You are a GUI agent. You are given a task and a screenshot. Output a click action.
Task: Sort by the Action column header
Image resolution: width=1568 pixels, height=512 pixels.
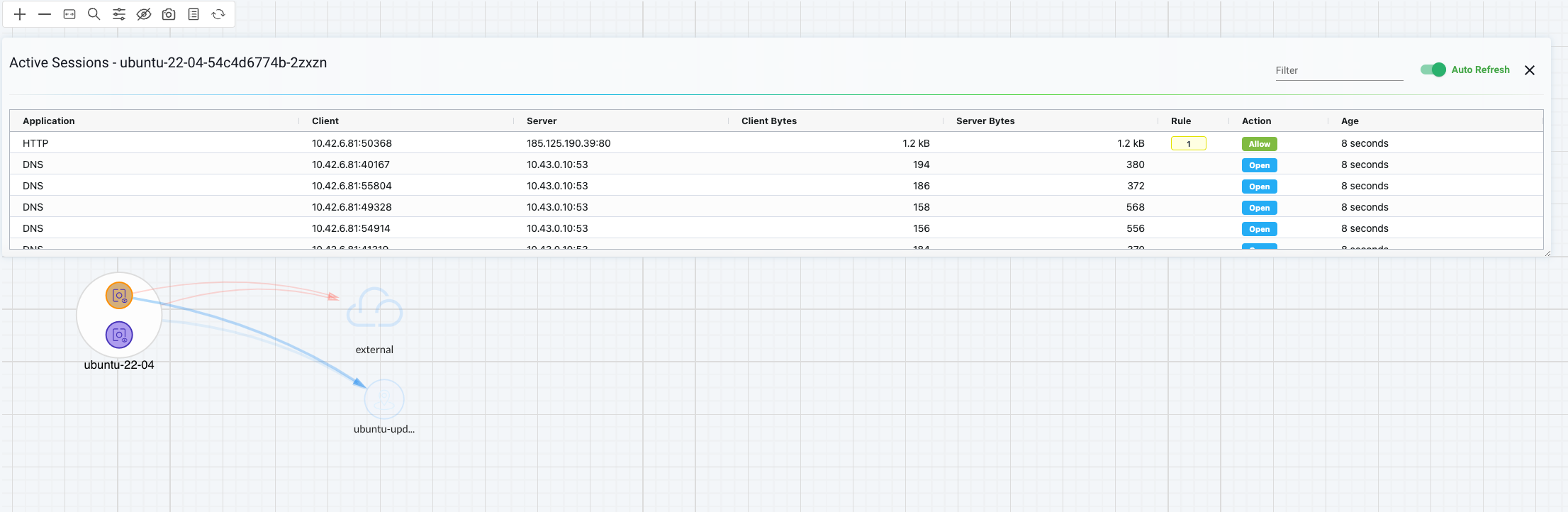(x=1256, y=121)
